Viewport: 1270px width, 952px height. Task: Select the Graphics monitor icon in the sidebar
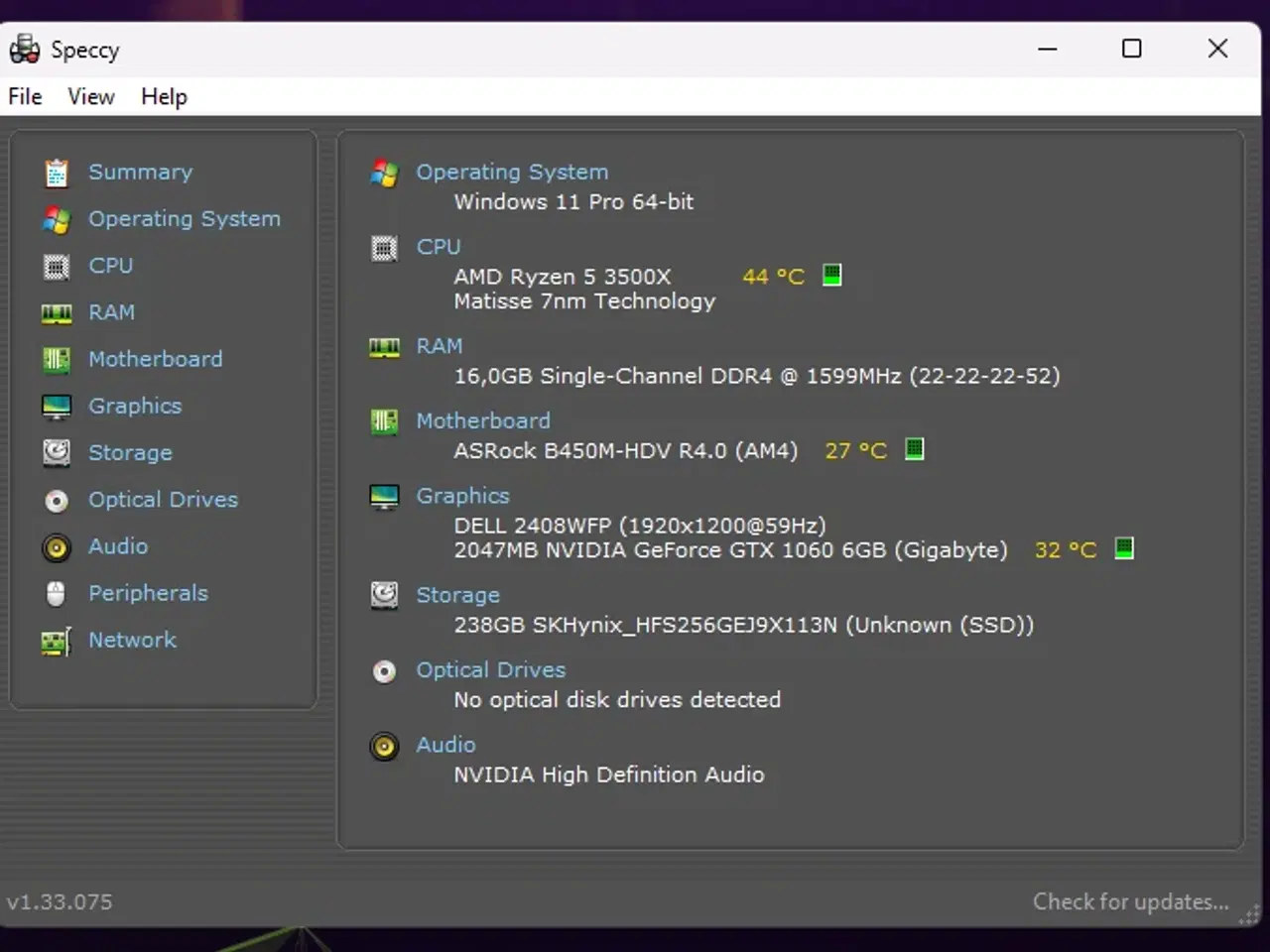tap(57, 406)
